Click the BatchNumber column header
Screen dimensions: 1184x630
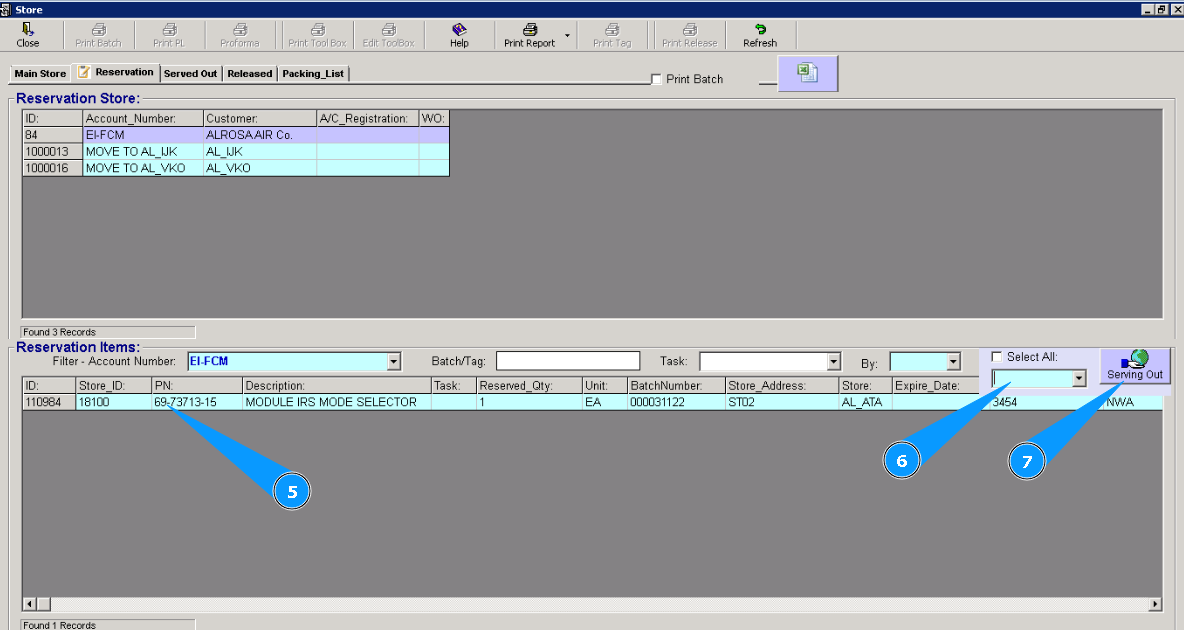pyautogui.click(x=676, y=385)
